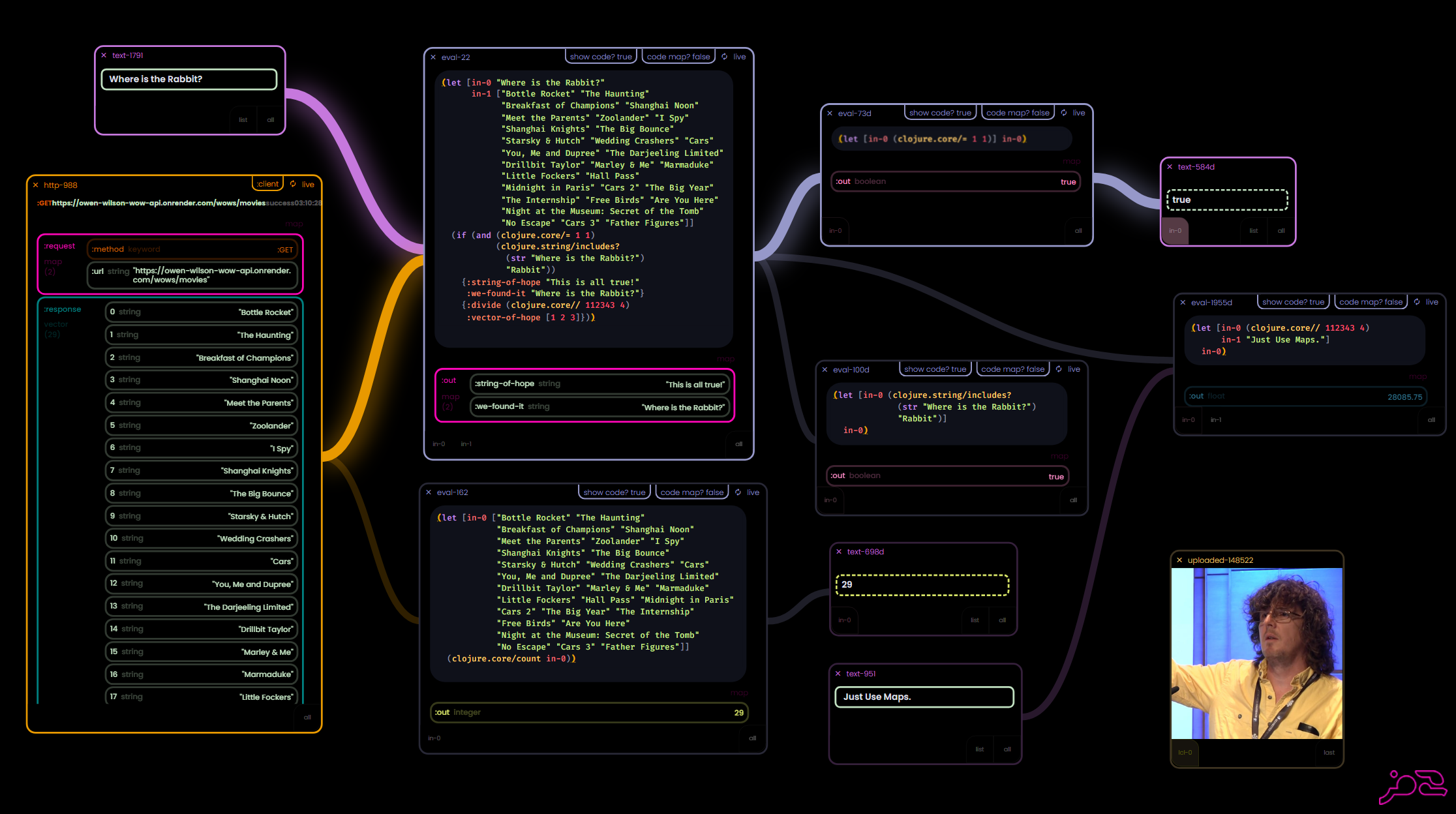Toggle code map? false in eval-22
Image resolution: width=1456 pixels, height=814 pixels.
pos(678,57)
